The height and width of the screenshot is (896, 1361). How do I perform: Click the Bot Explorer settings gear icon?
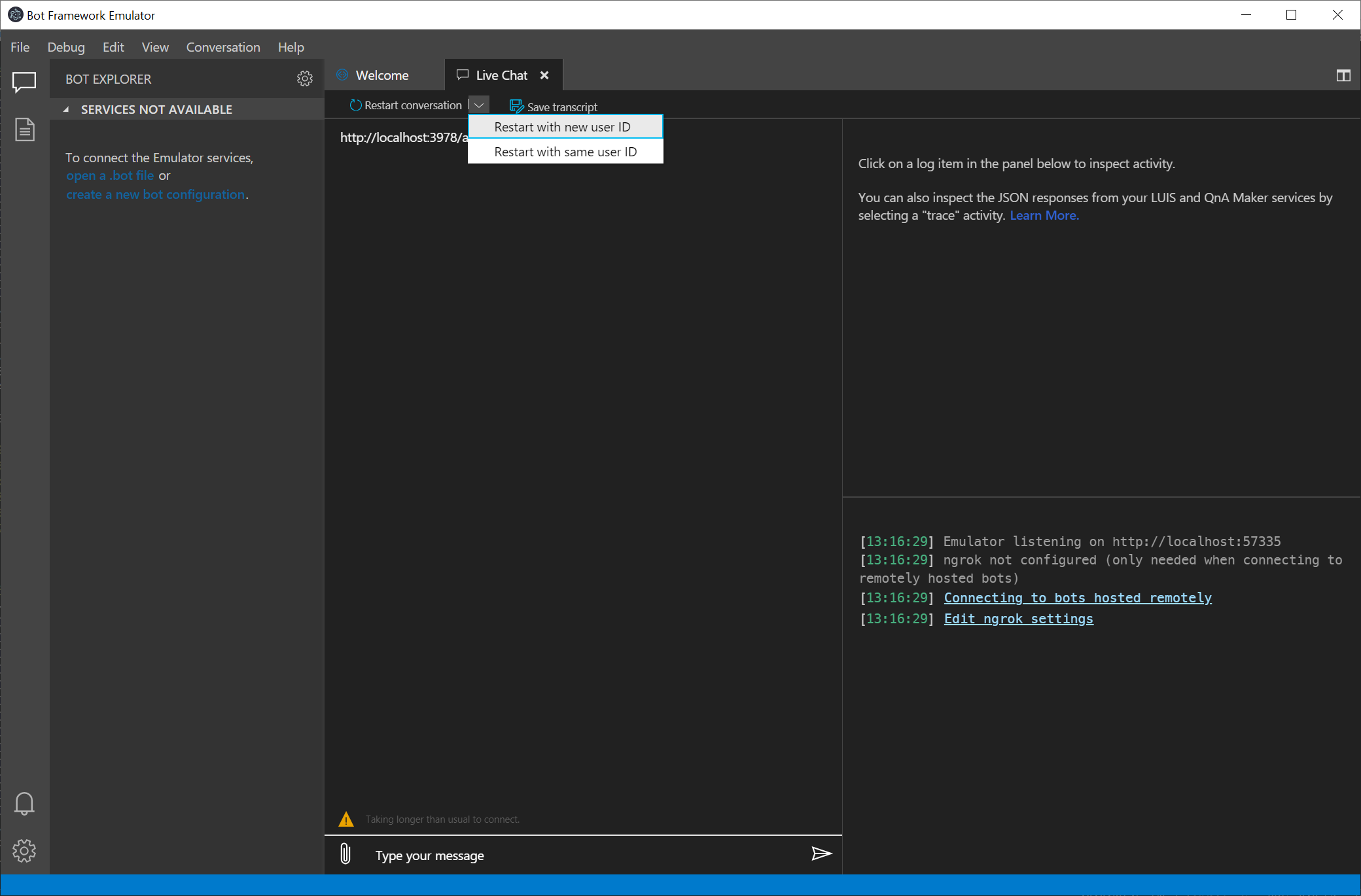[x=305, y=78]
